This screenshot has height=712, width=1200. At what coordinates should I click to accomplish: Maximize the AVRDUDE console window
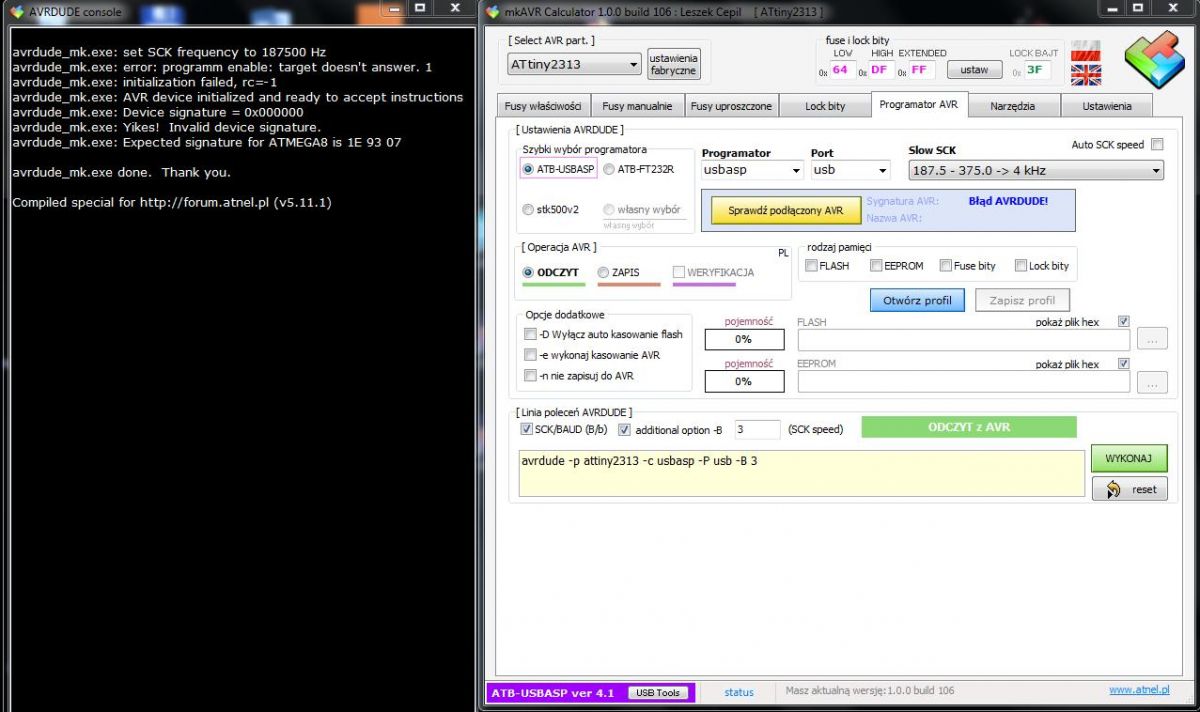click(x=420, y=9)
